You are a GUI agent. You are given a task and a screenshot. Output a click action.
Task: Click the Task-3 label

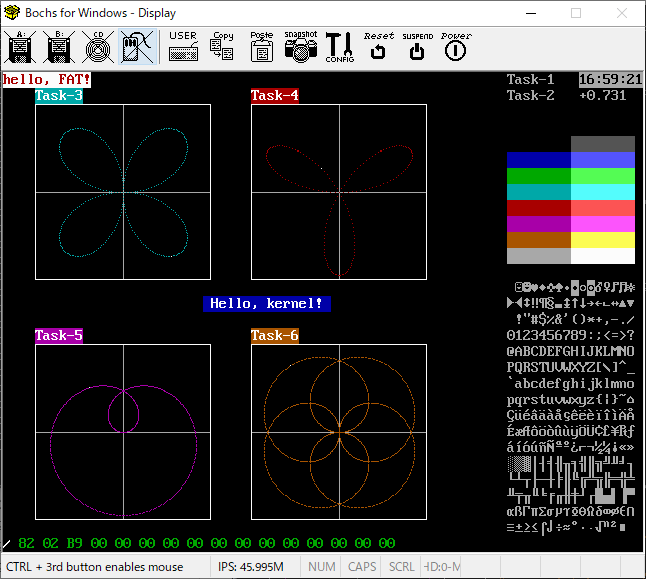coord(59,96)
